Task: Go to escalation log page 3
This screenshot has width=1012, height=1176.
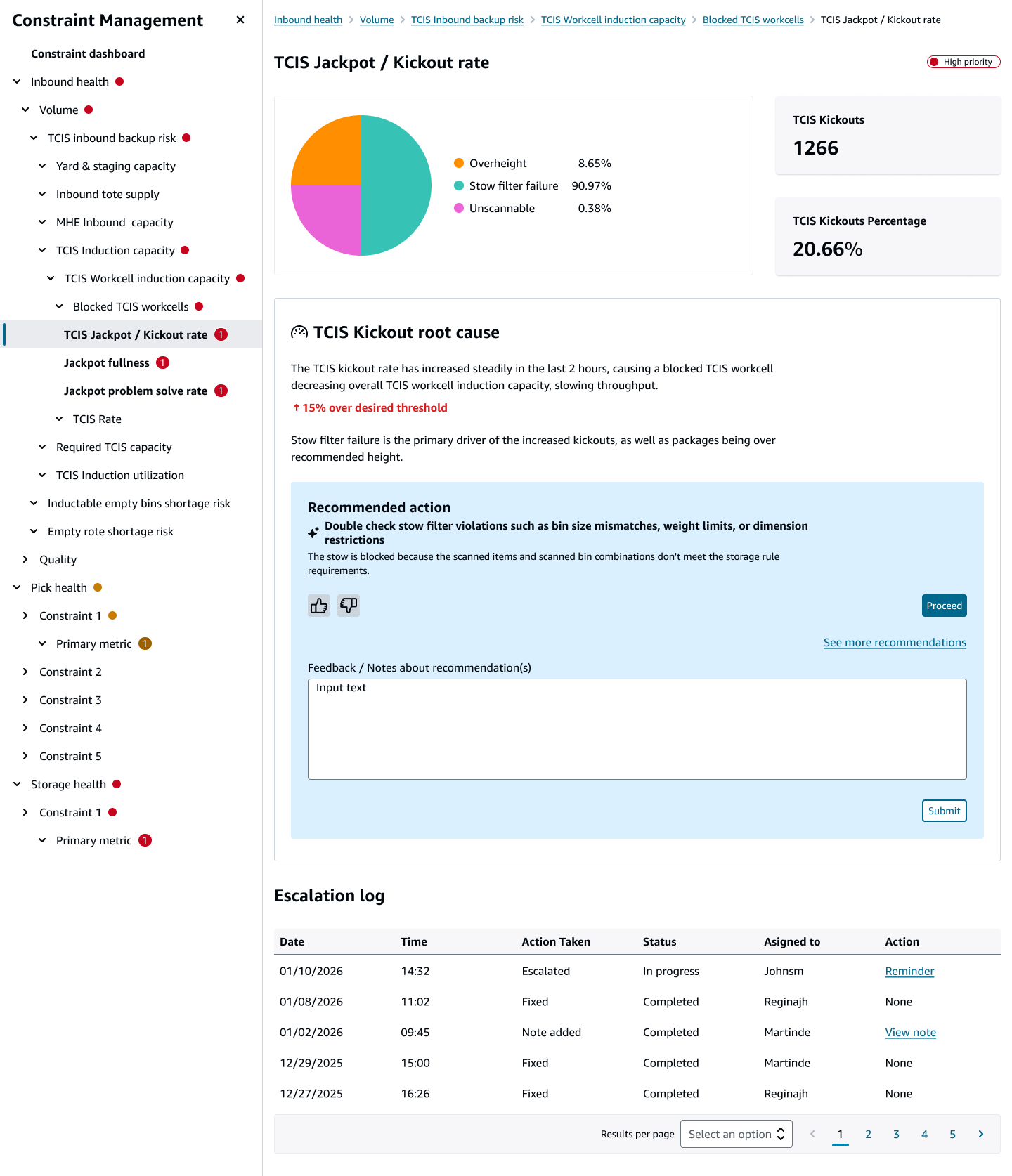Action: [x=897, y=1134]
